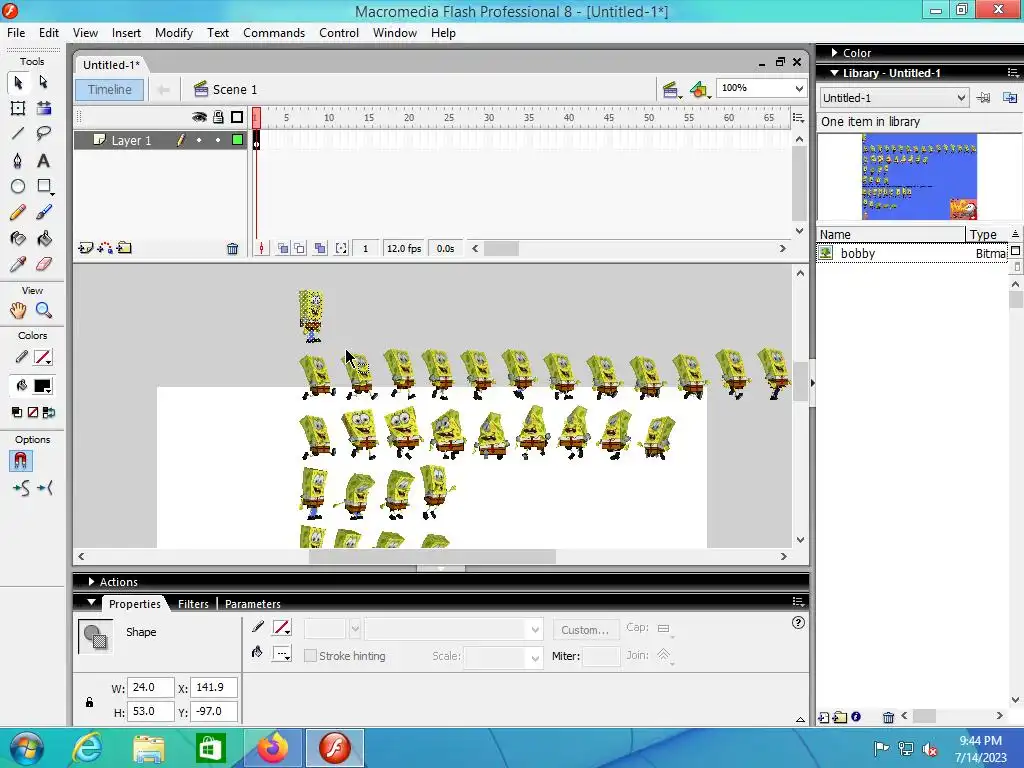
Task: Select the Line tool
Action: pos(18,134)
